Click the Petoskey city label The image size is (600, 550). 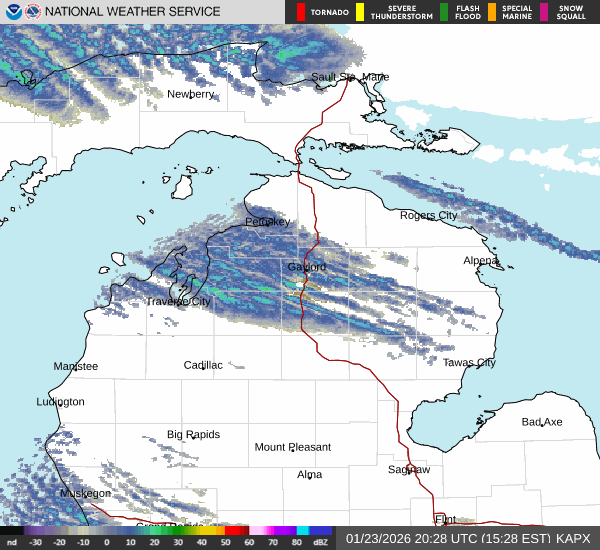267,221
